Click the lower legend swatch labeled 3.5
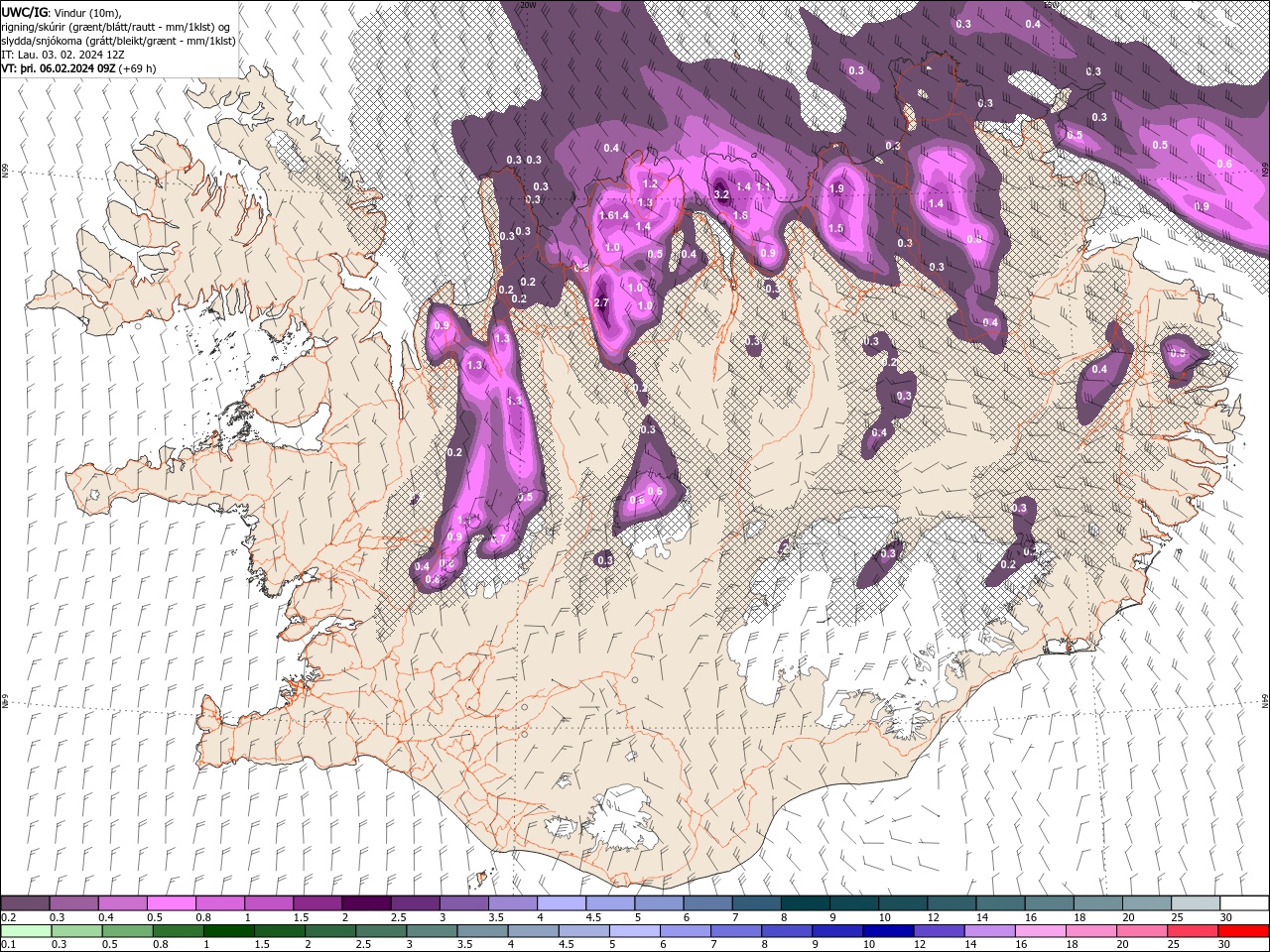Viewport: 1270px width, 952px height. coord(482,931)
